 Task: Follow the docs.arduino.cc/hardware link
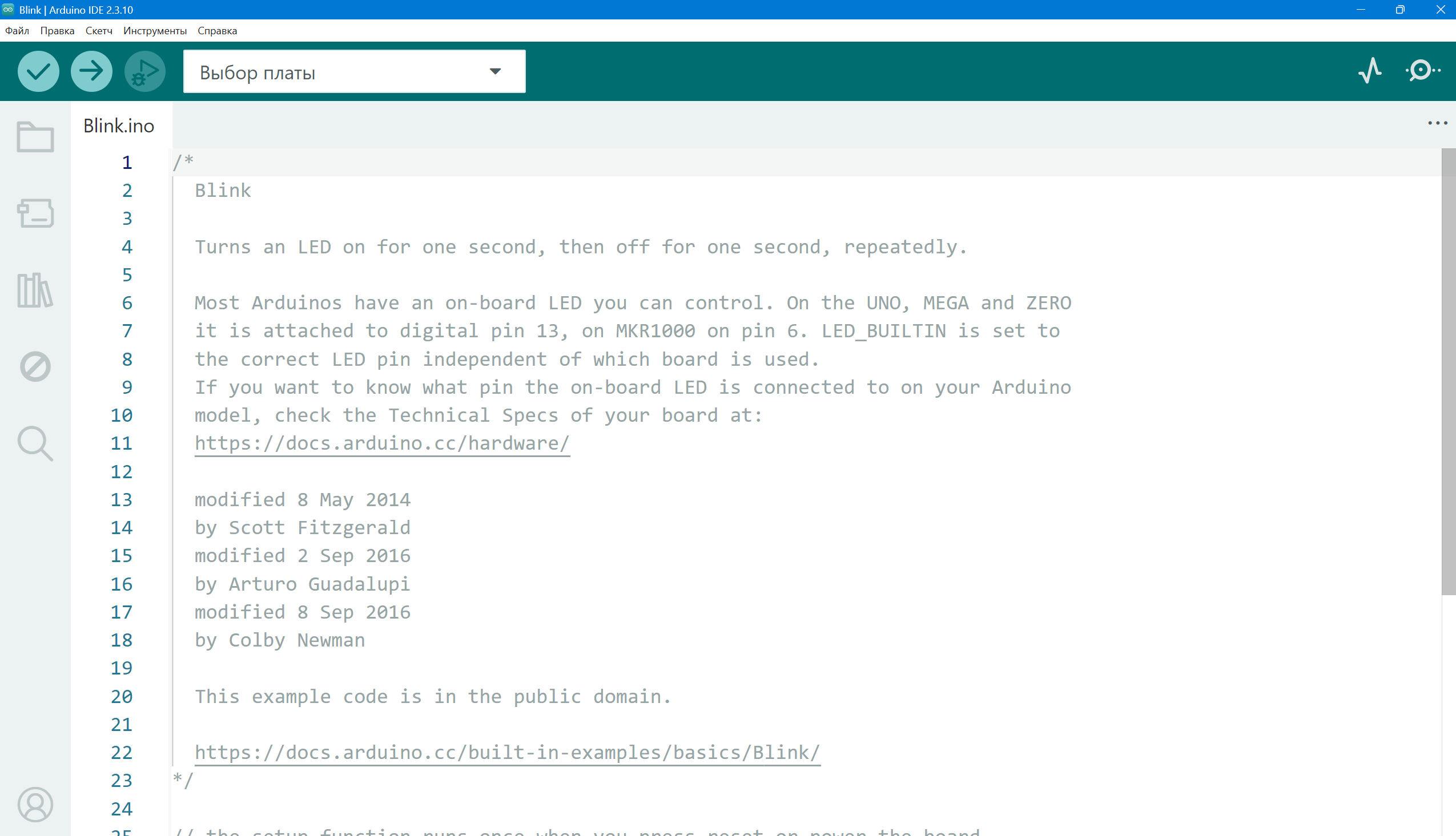click(x=382, y=443)
